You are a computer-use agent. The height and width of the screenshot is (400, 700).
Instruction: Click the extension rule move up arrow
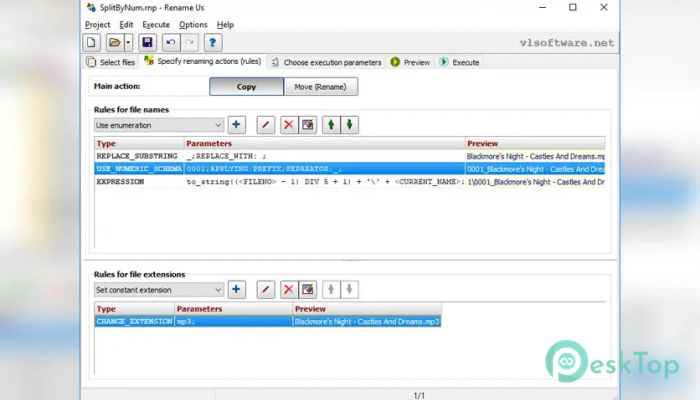331,290
